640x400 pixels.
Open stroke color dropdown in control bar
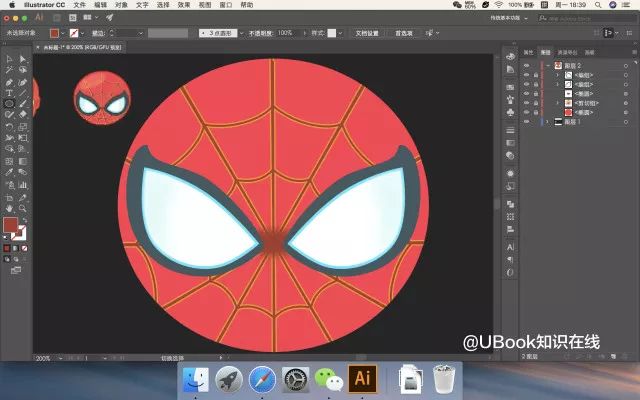coord(82,33)
